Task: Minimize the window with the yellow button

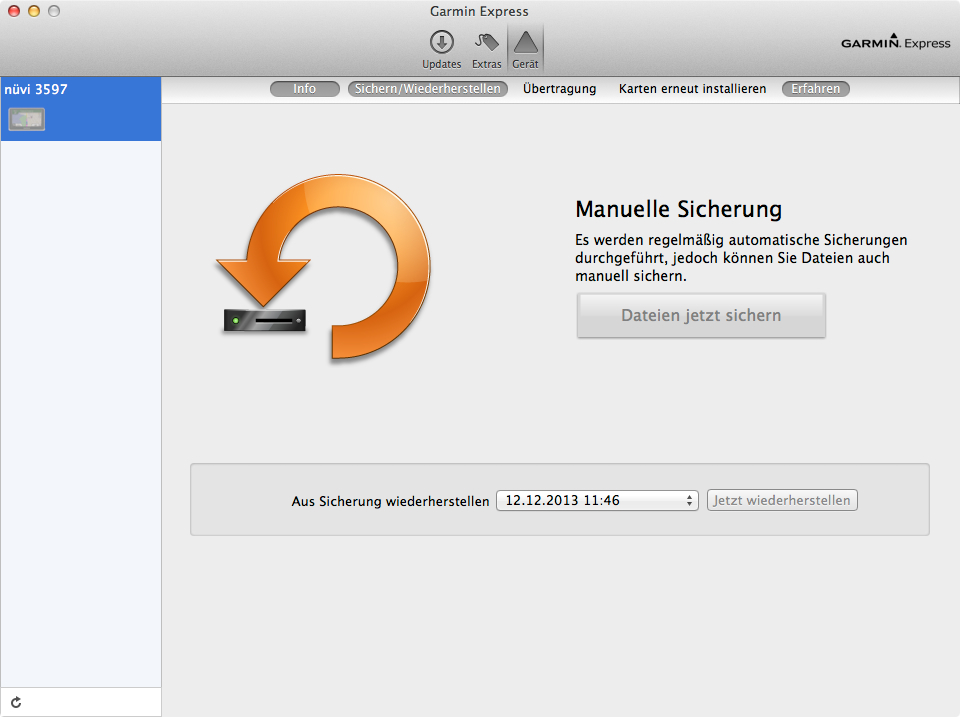Action: (33, 11)
